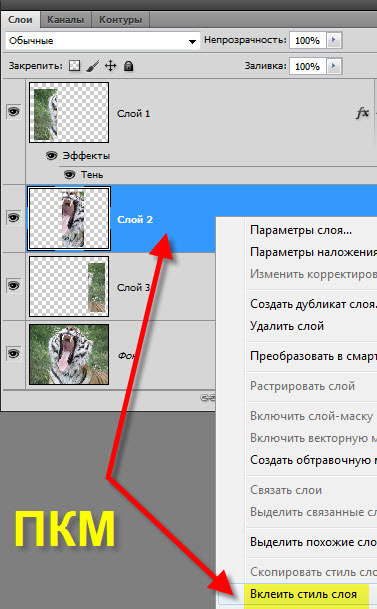Click Заливка value field
The height and width of the screenshot is (609, 377).
(x=308, y=66)
